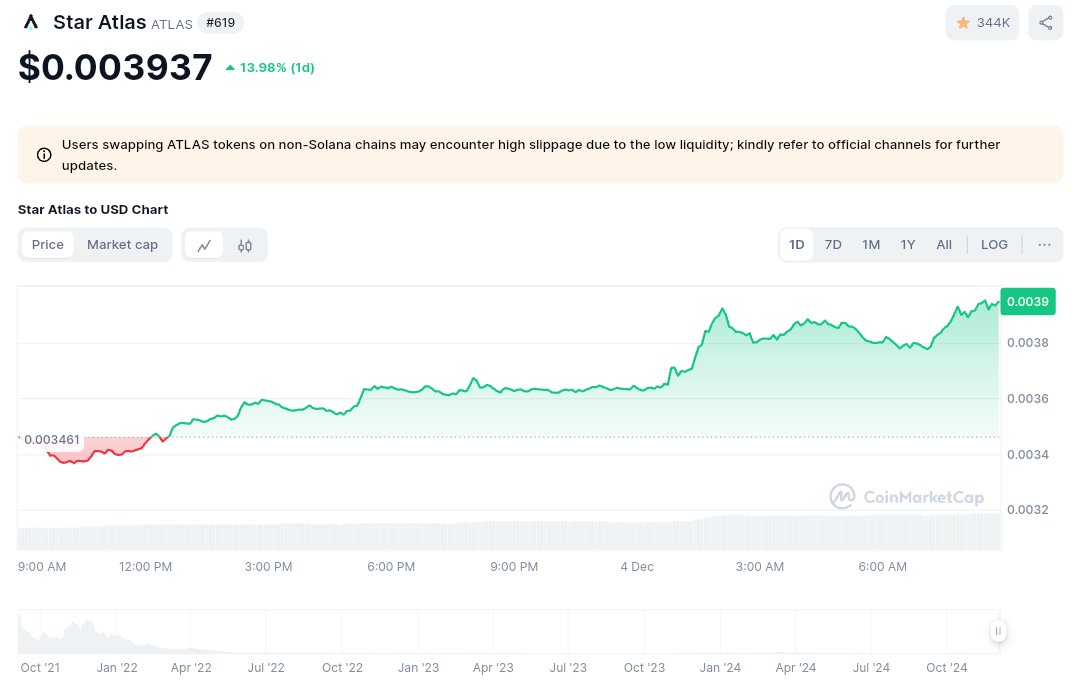Screen dimensions: 1080x687
Task: Choose the 1Y time range
Action: 908,245
